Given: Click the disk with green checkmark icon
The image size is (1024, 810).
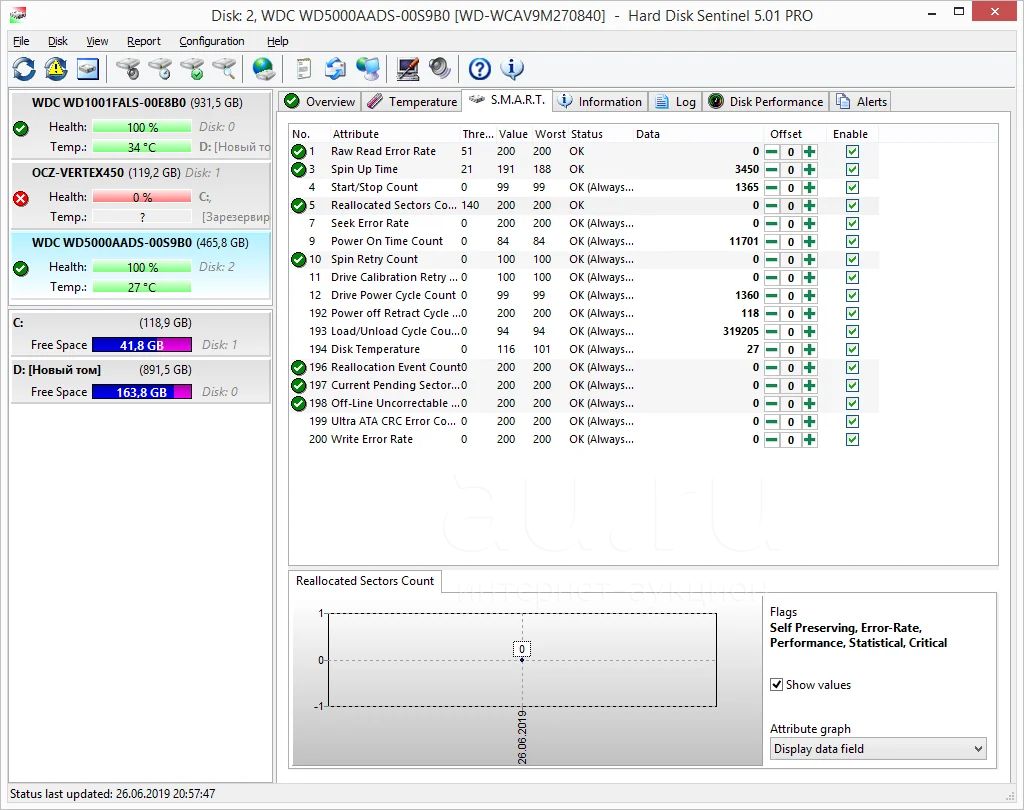Looking at the screenshot, I should (x=193, y=69).
